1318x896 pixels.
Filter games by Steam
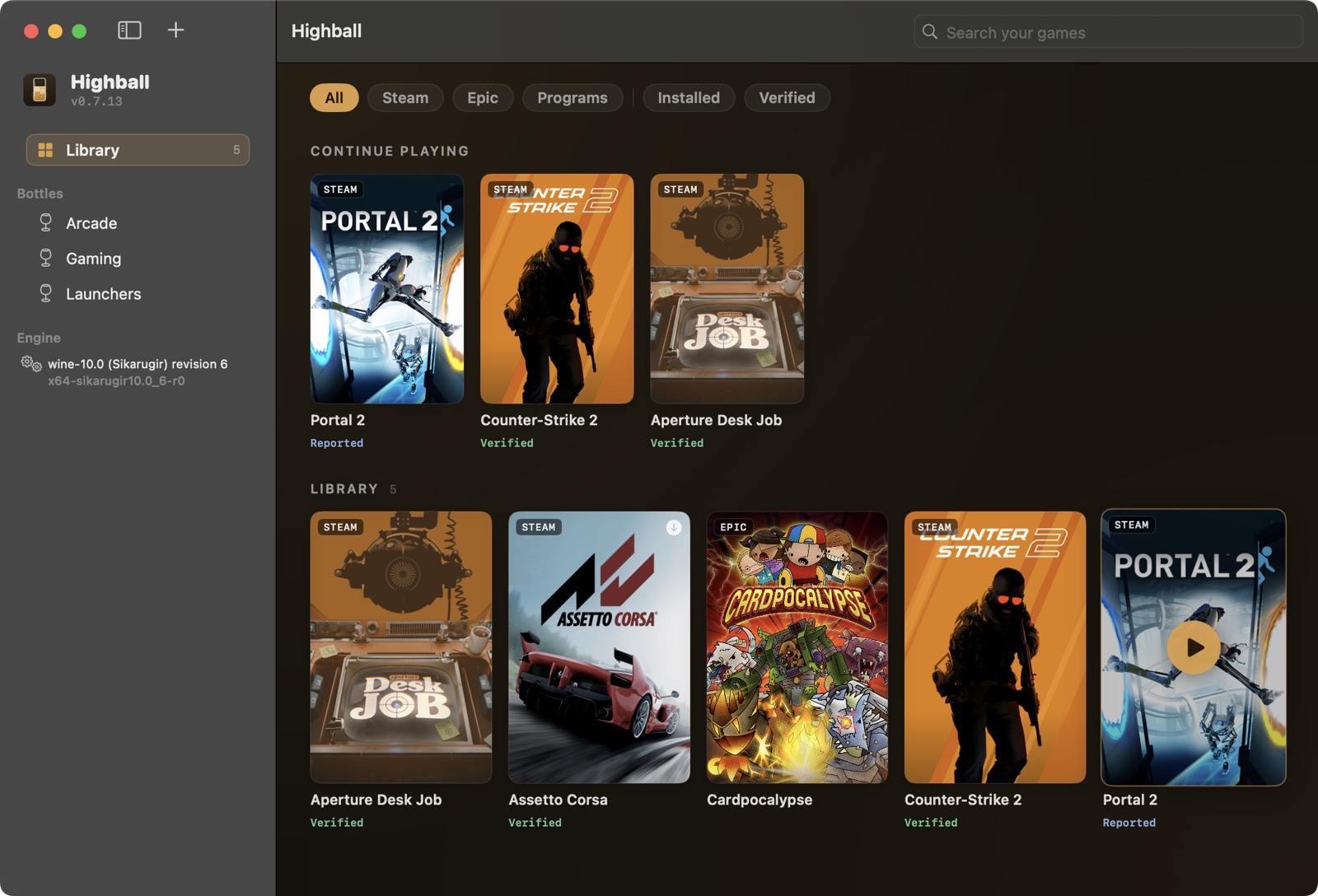(405, 97)
